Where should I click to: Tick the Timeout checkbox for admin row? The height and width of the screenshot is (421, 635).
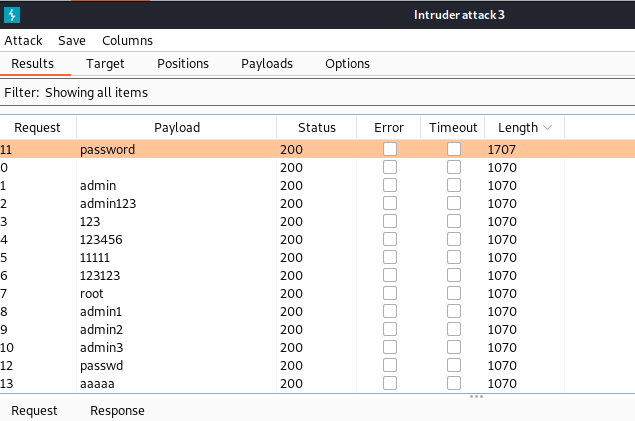click(x=454, y=185)
